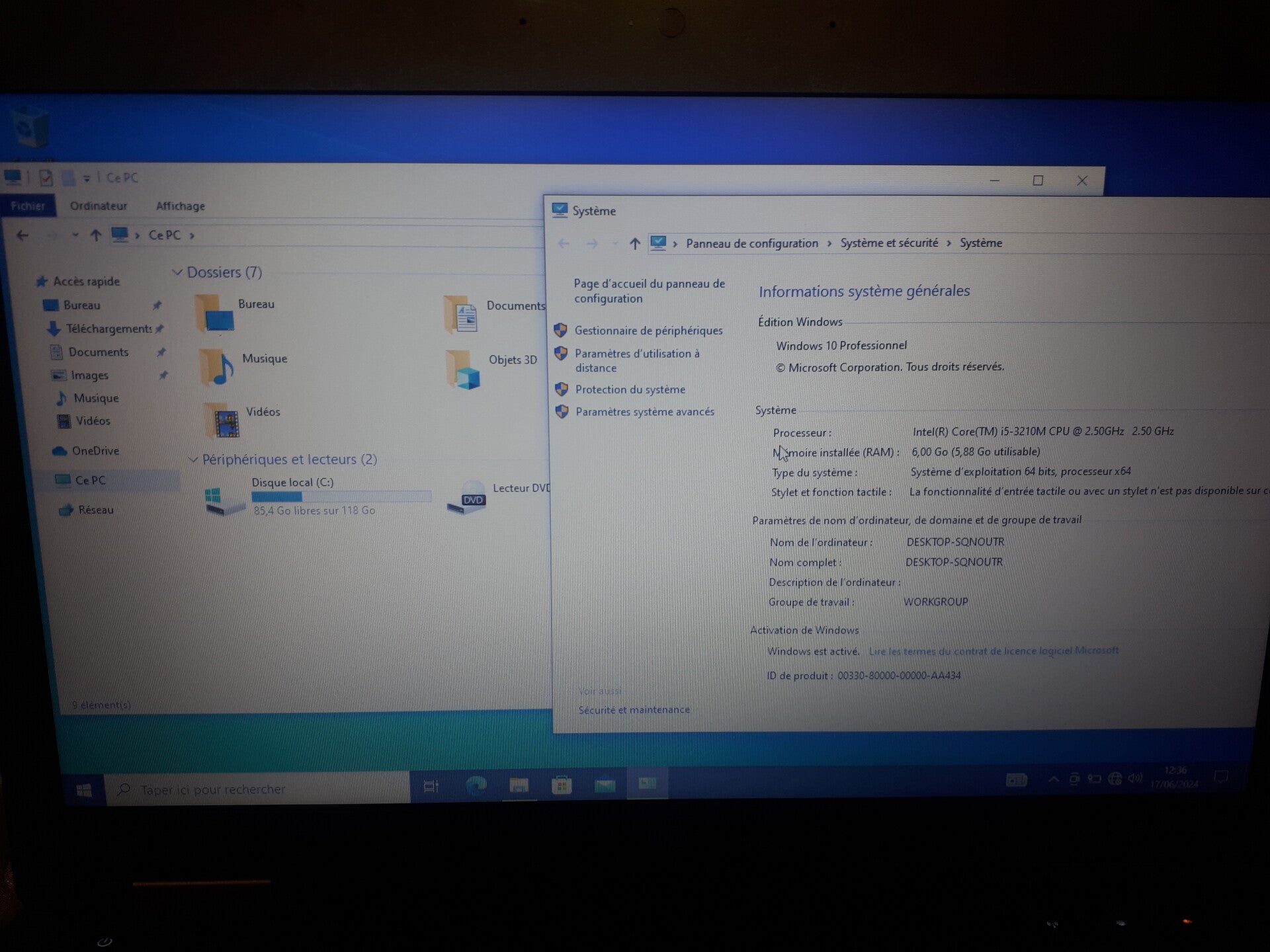
Task: Click Paramètres système avancés link
Action: pyautogui.click(x=644, y=412)
